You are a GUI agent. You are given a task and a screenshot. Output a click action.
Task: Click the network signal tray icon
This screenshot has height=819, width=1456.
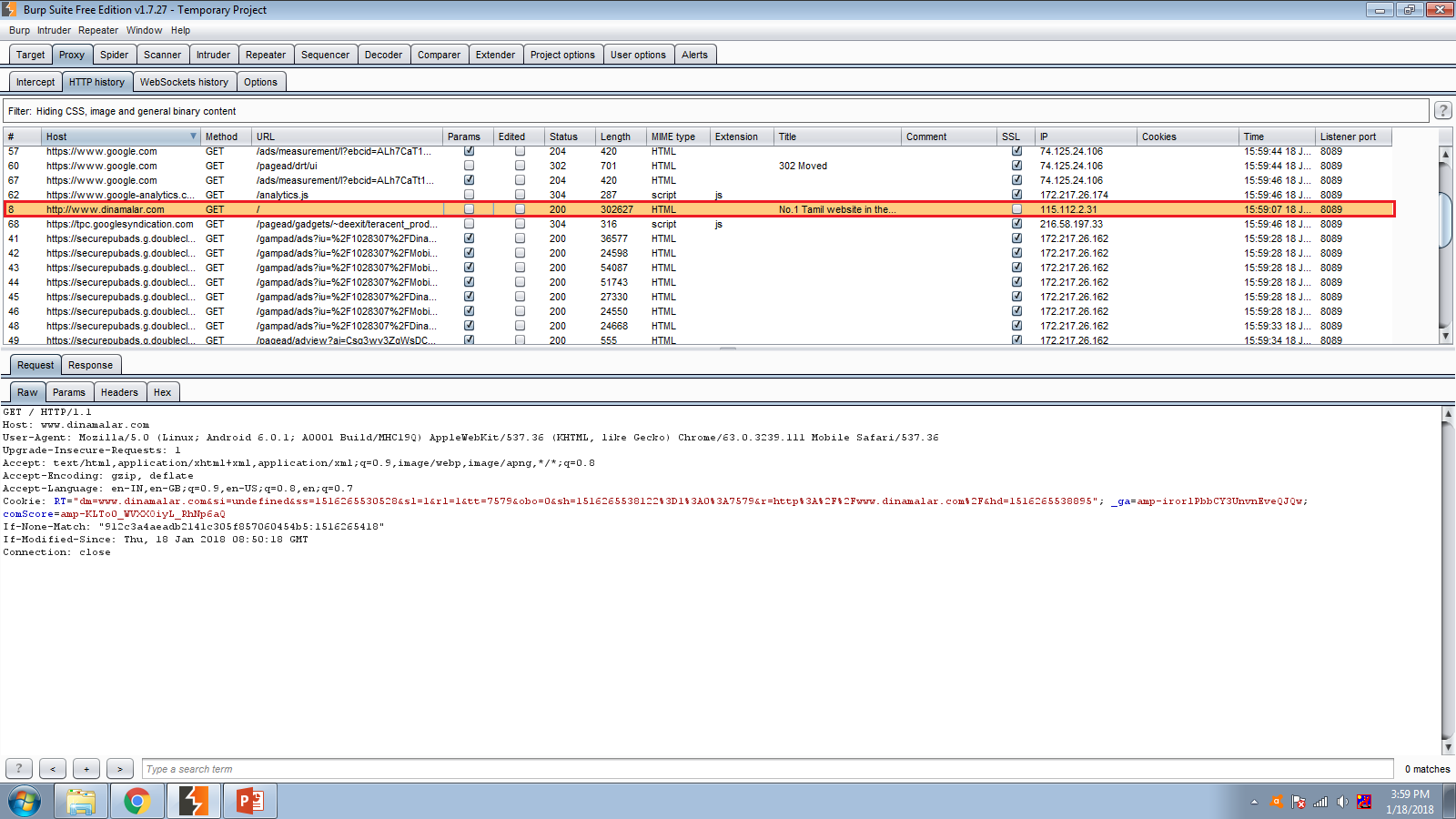click(x=1320, y=802)
